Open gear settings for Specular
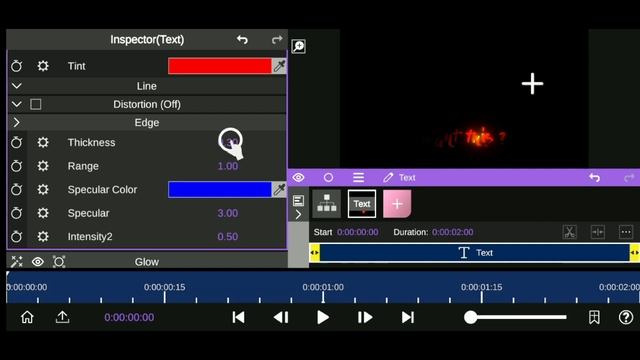This screenshot has height=360, width=640. [43, 213]
